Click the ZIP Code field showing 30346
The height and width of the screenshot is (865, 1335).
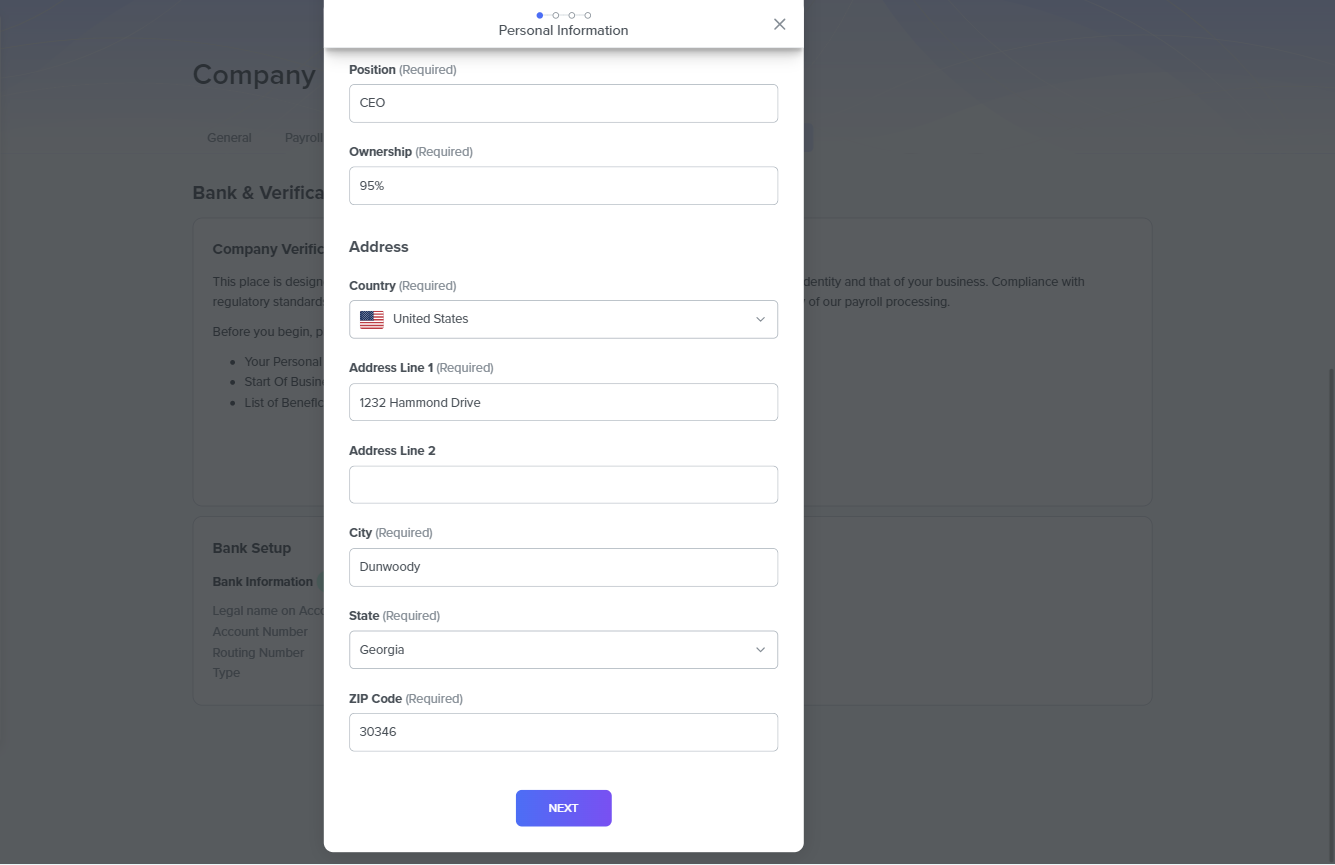563,732
